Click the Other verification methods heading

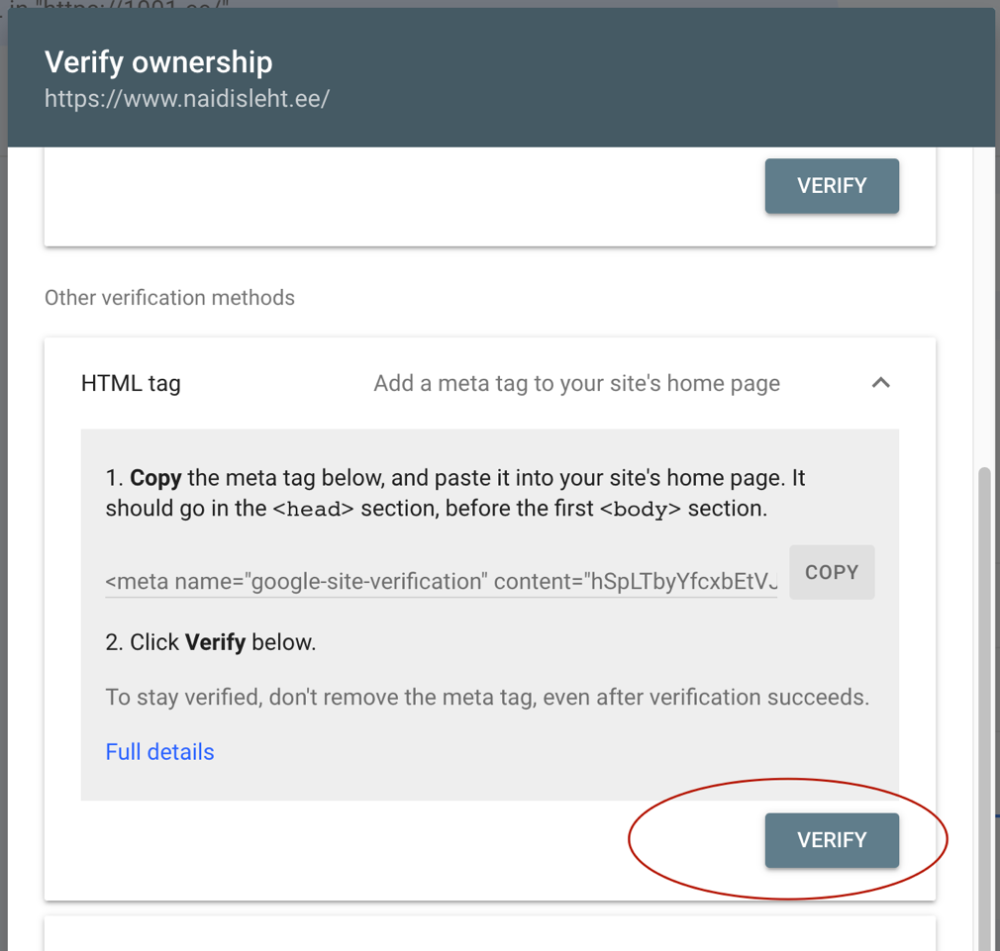pos(170,298)
